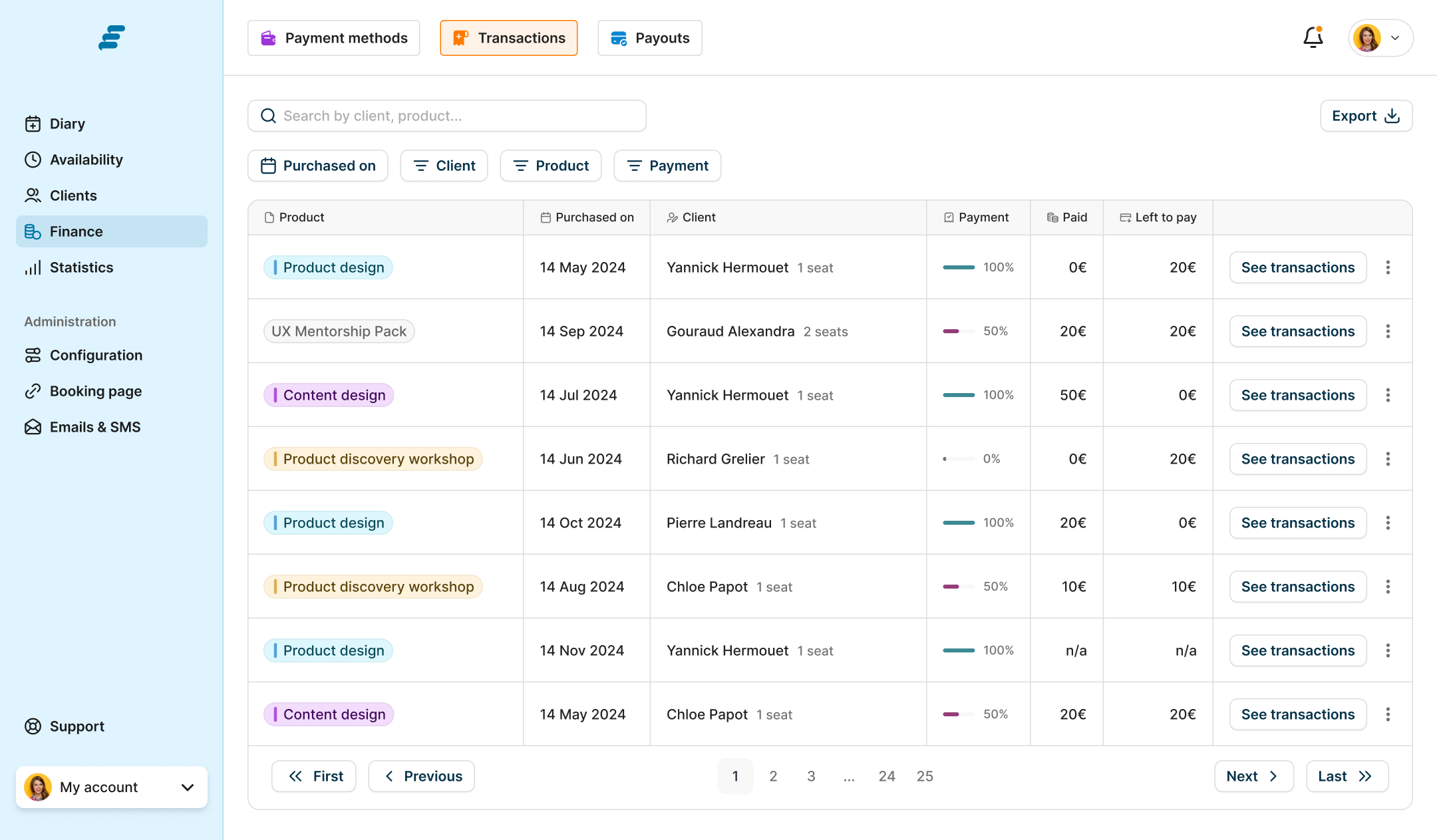Open the Payment filter dropdown
The width and height of the screenshot is (1437, 840).
[x=667, y=166]
